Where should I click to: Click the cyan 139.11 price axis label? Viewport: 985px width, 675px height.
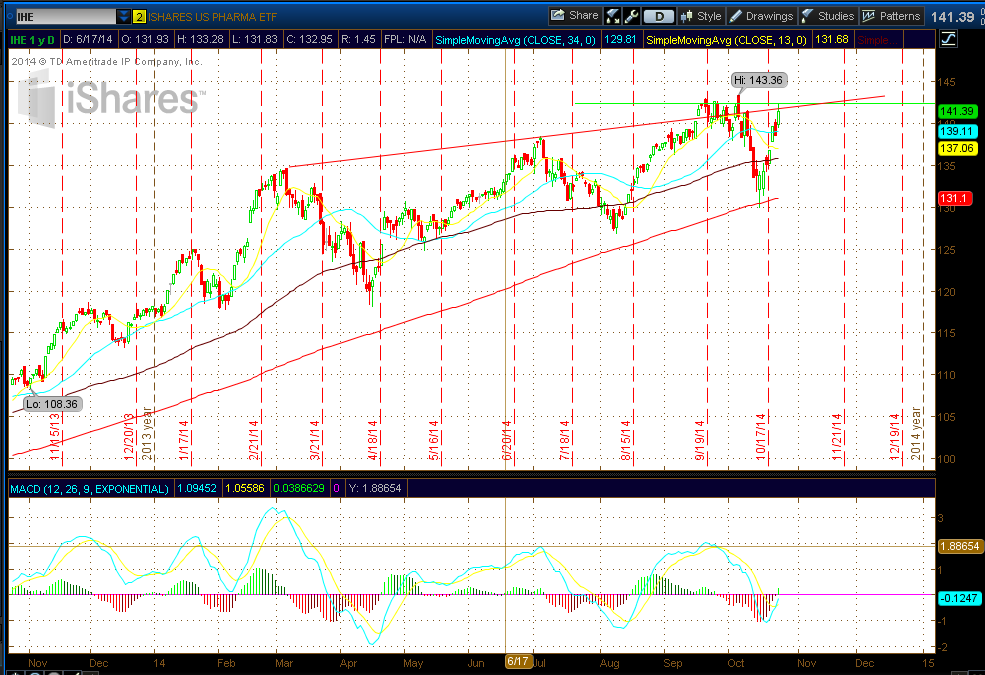coord(957,131)
